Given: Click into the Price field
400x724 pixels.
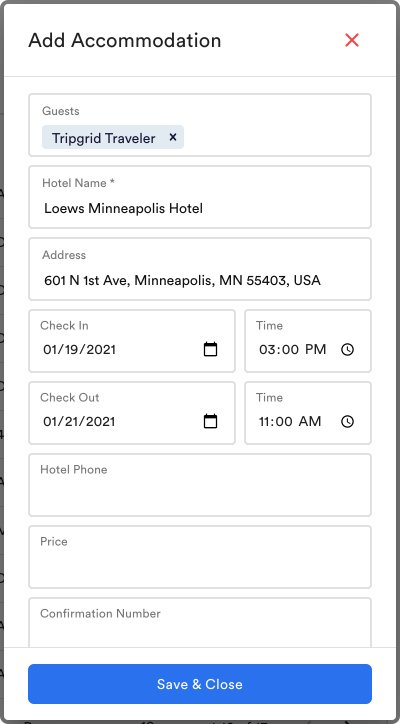Looking at the screenshot, I should (x=200, y=557).
